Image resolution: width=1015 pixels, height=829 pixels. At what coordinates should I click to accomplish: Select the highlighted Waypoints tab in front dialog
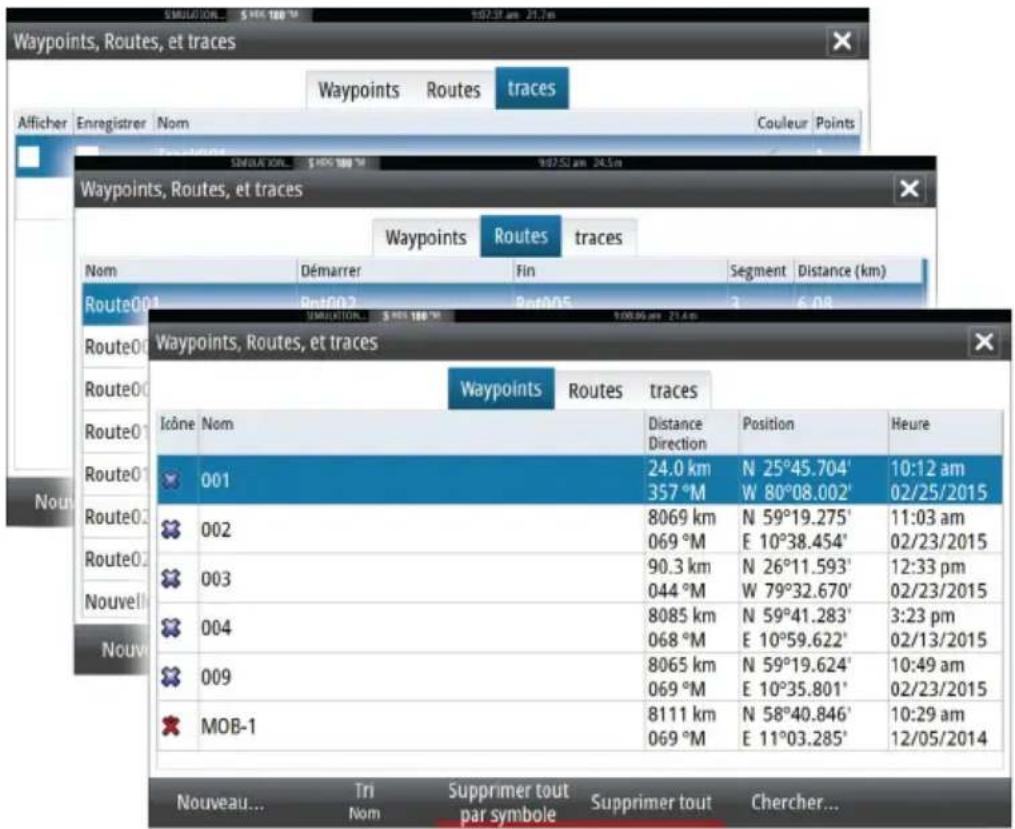pyautogui.click(x=501, y=390)
